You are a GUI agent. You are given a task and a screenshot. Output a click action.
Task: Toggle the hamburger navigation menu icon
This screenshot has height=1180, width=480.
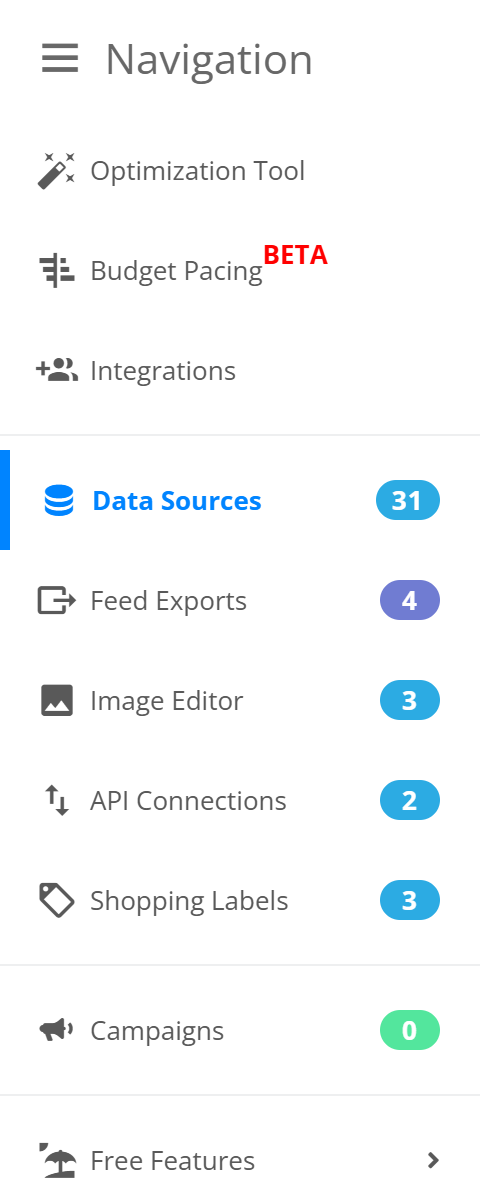tap(59, 59)
